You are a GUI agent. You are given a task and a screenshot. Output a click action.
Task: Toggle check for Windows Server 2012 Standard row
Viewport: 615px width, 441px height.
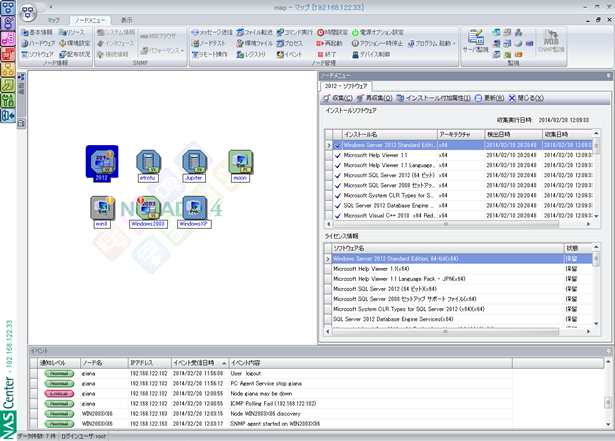click(x=338, y=145)
